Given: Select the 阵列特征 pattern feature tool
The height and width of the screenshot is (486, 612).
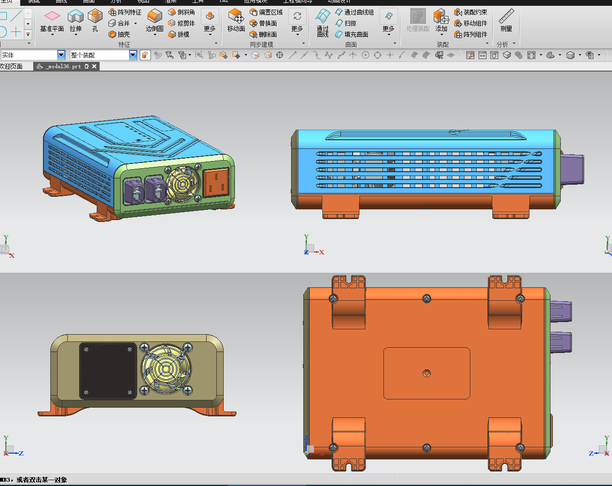Looking at the screenshot, I should pyautogui.click(x=124, y=12).
